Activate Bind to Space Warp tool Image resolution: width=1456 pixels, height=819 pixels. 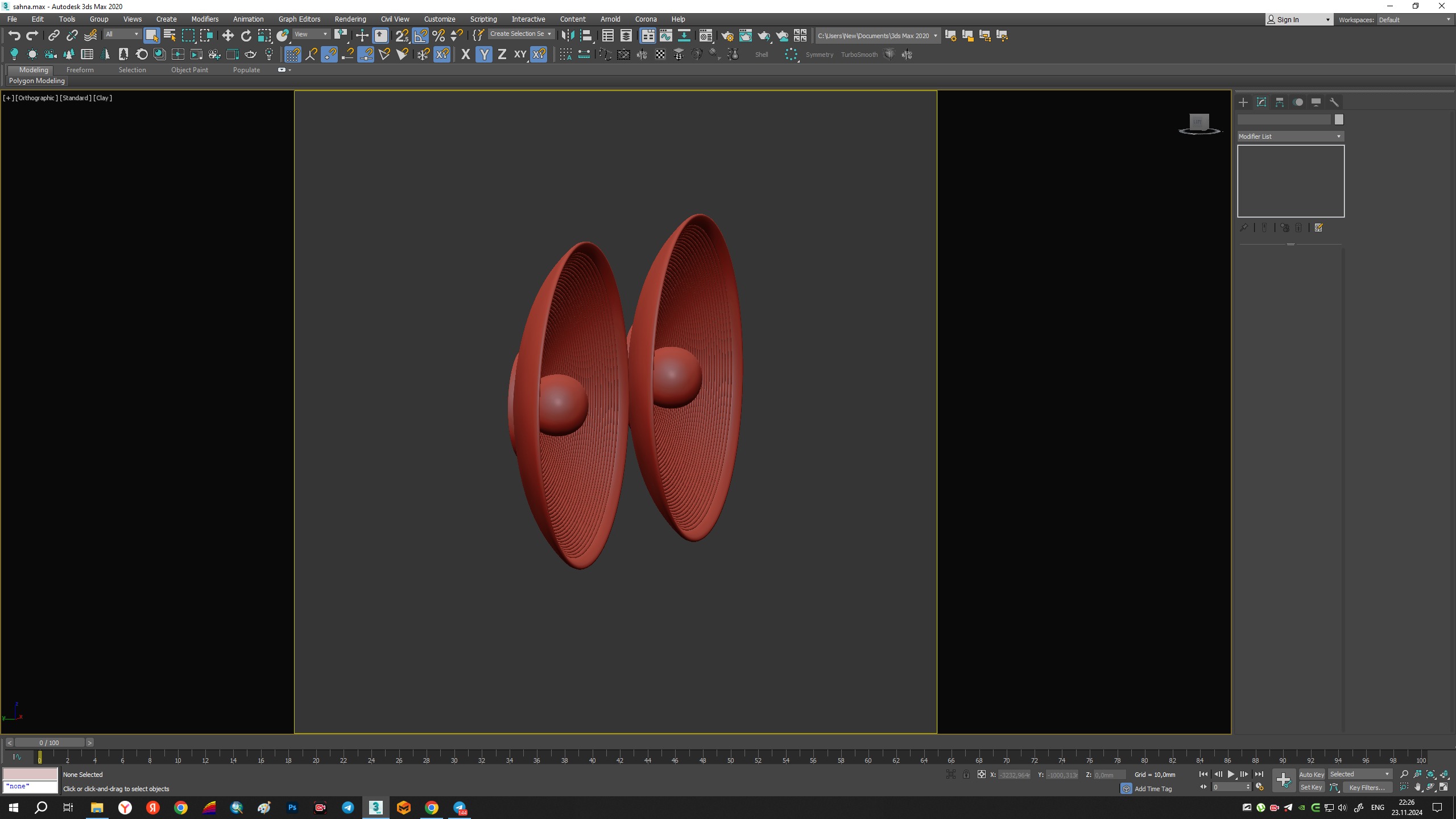click(x=90, y=36)
